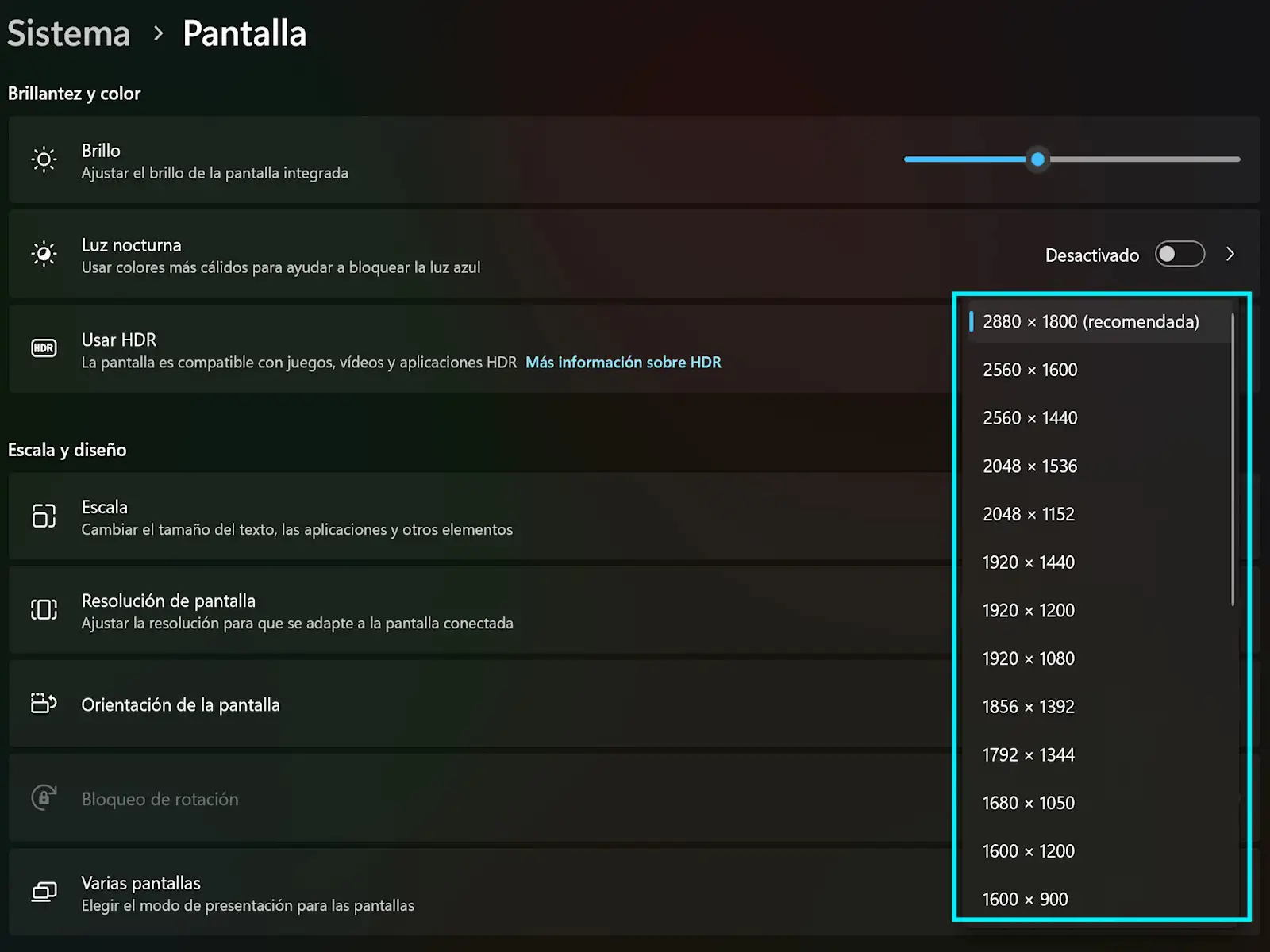Open Más información sobre HDR link
1270x952 pixels.
click(623, 363)
